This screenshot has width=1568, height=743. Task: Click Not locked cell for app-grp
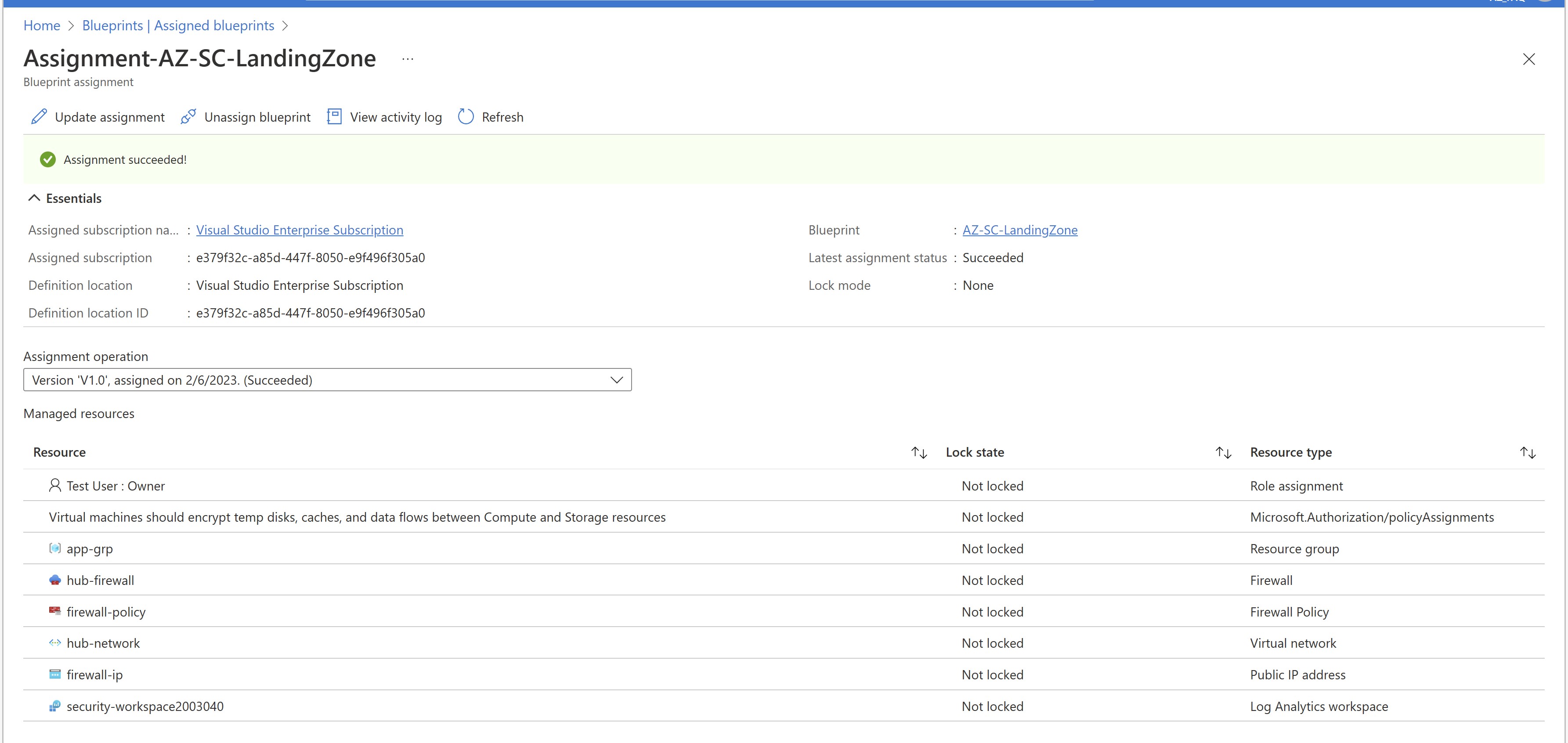992,549
